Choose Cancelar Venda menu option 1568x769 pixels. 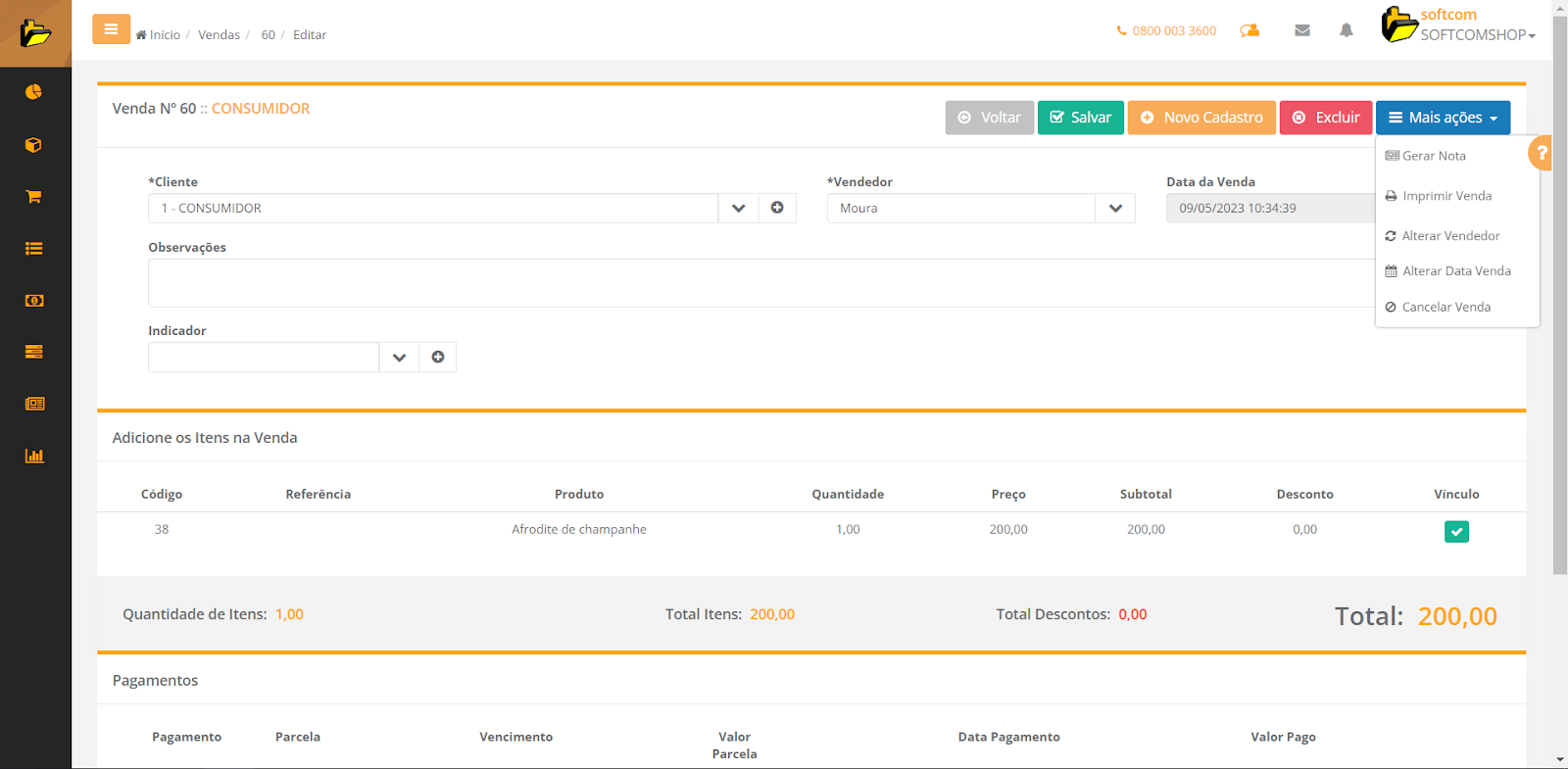click(x=1445, y=307)
